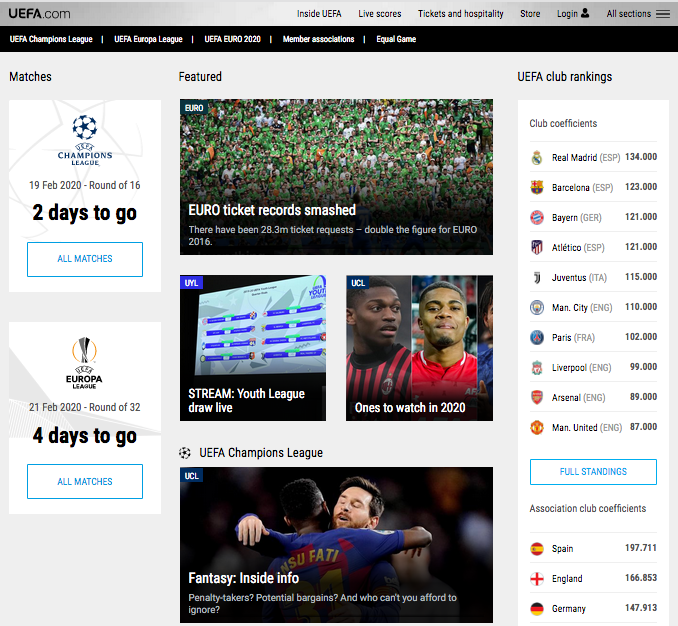678x626 pixels.
Task: Open the Store link
Action: [x=530, y=14]
